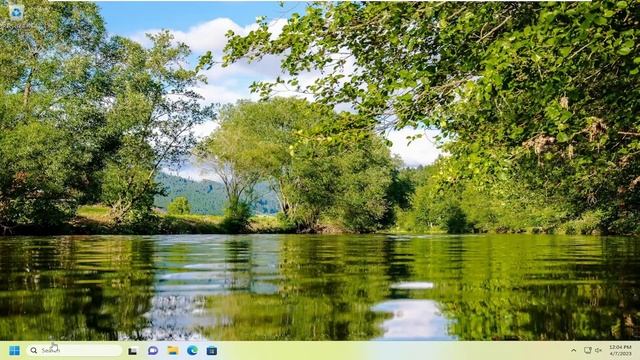The image size is (640, 360).
Task: Click the taskbar Search box
Action: point(74,350)
